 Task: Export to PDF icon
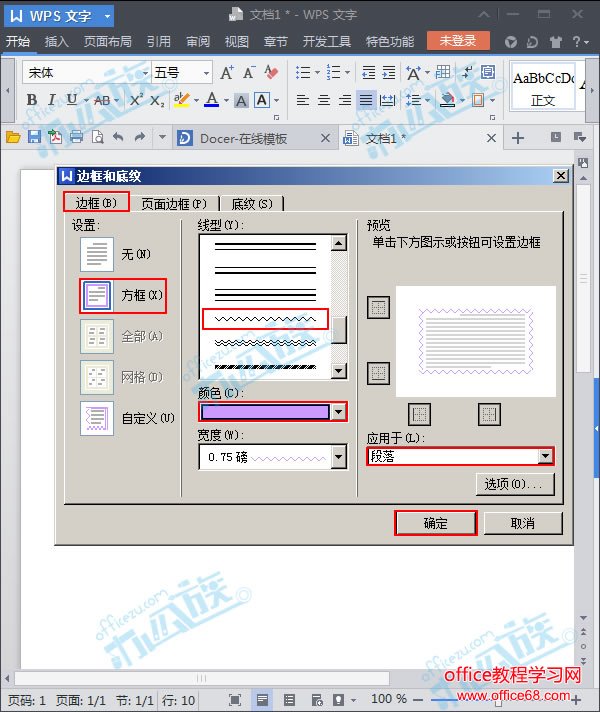(55, 137)
